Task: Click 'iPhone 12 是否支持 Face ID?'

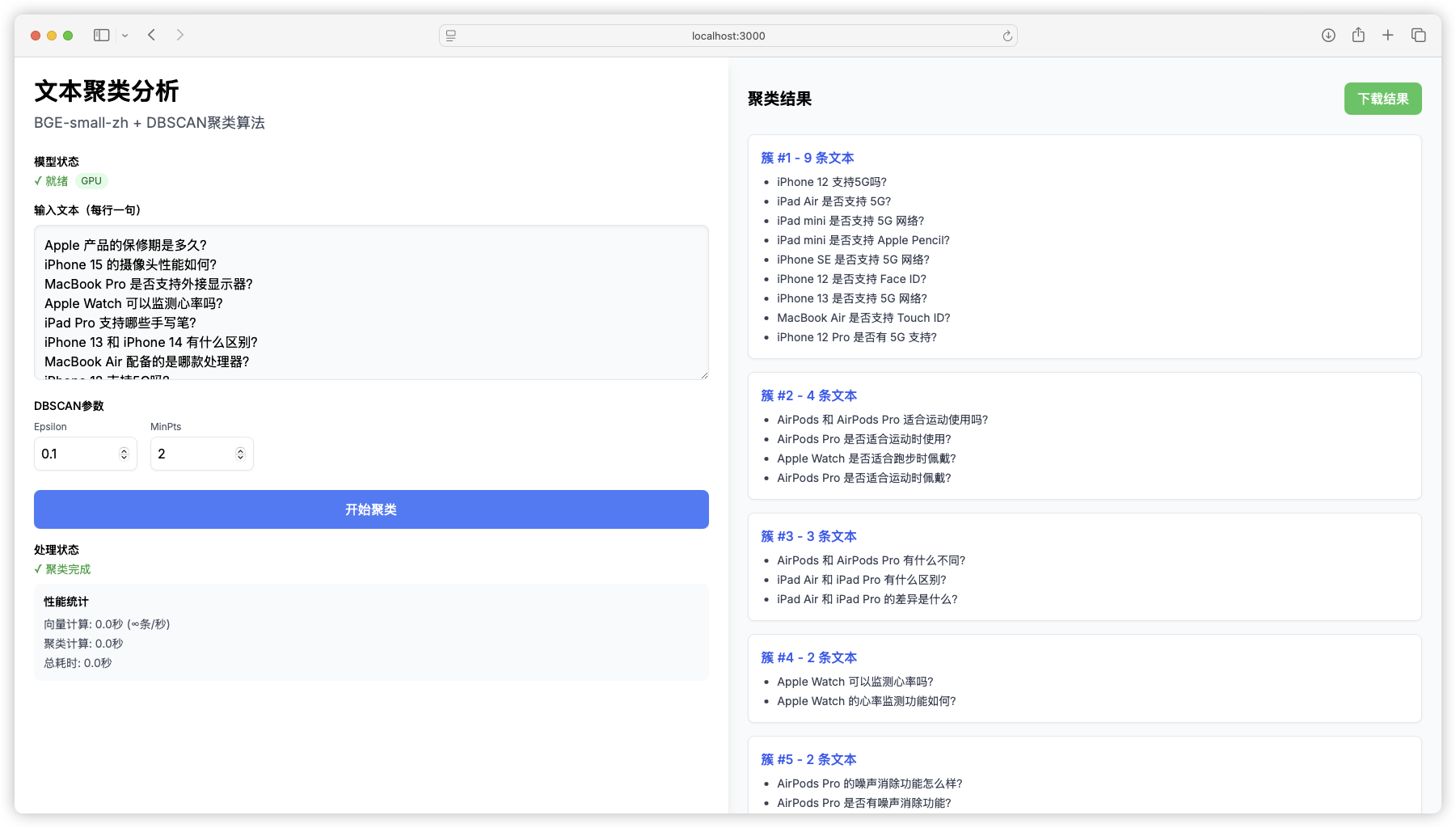Action: point(851,279)
